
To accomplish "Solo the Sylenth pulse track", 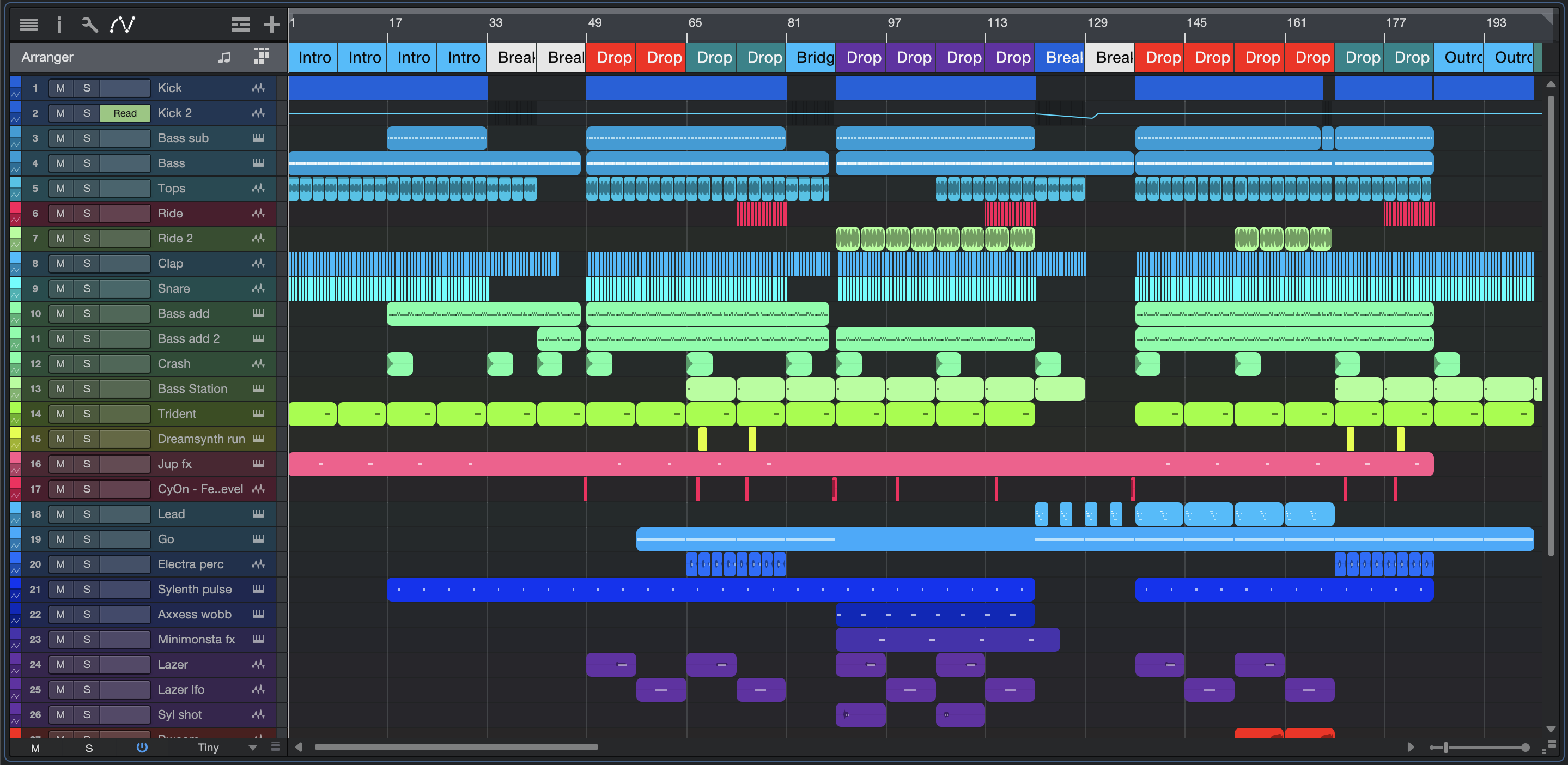I will [x=87, y=589].
